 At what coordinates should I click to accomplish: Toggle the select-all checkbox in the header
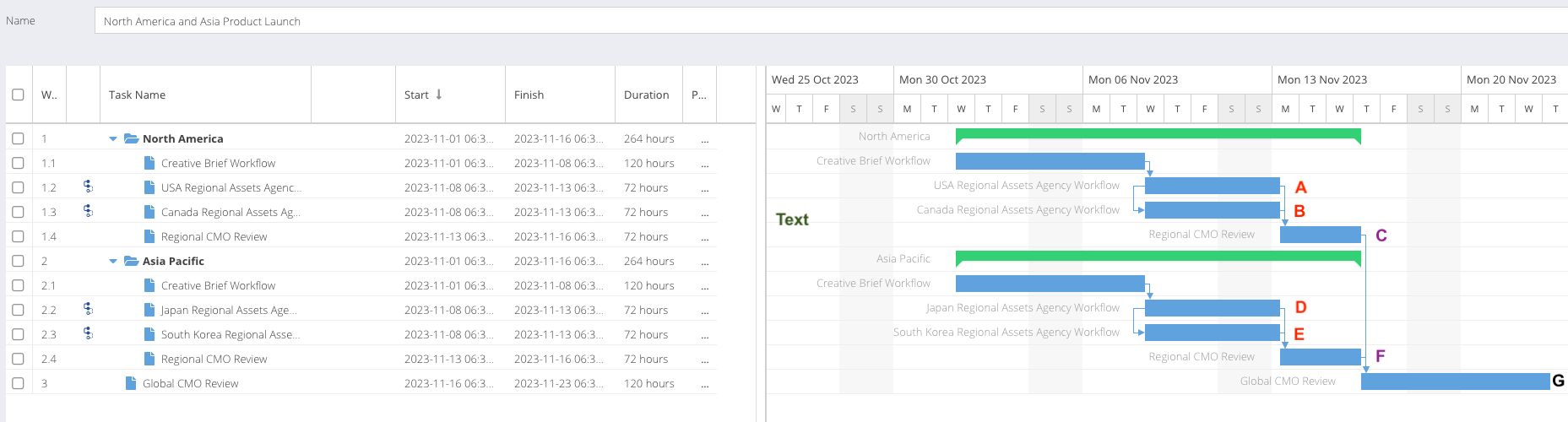point(18,95)
